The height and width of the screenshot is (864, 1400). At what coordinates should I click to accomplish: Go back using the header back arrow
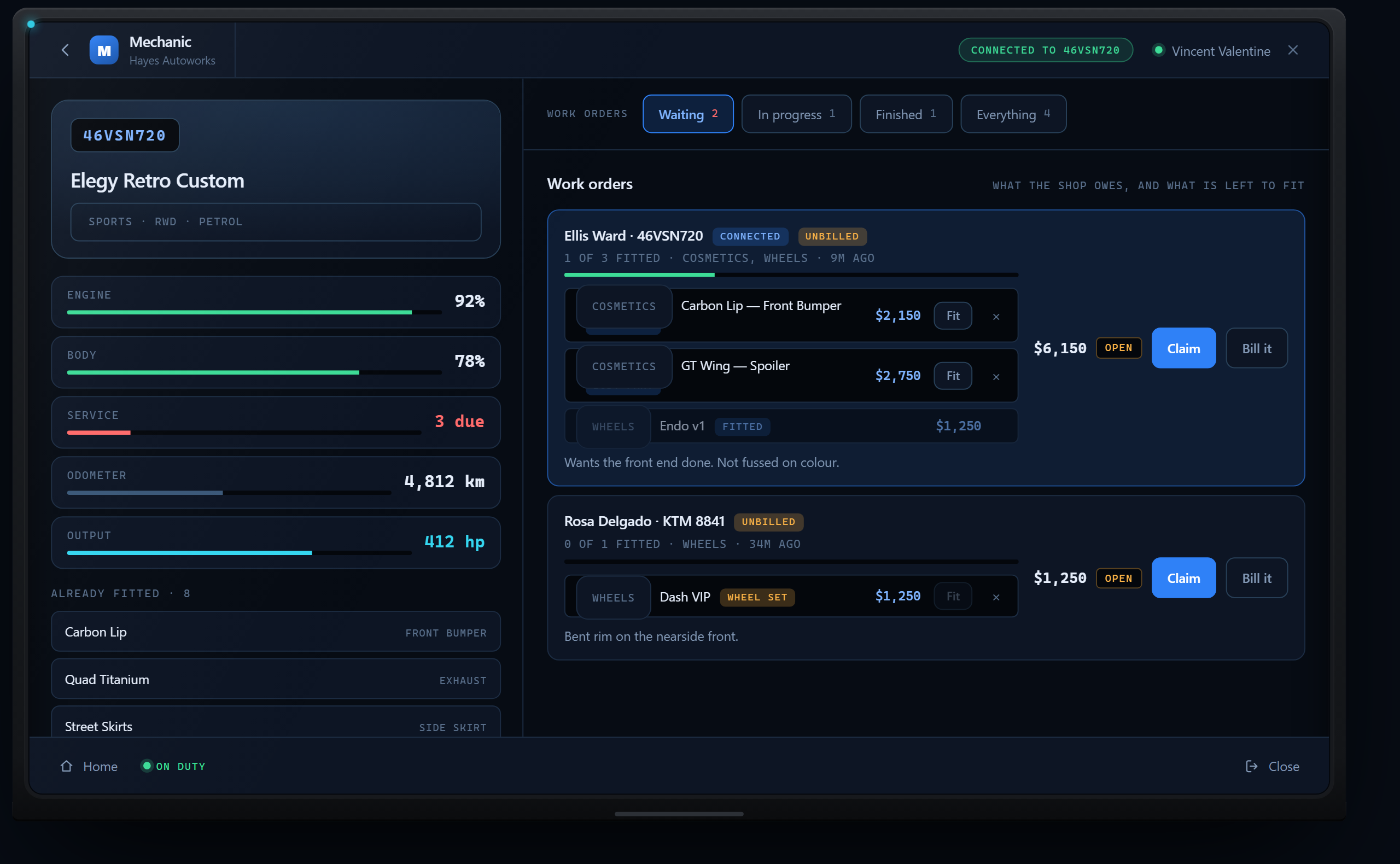click(65, 50)
